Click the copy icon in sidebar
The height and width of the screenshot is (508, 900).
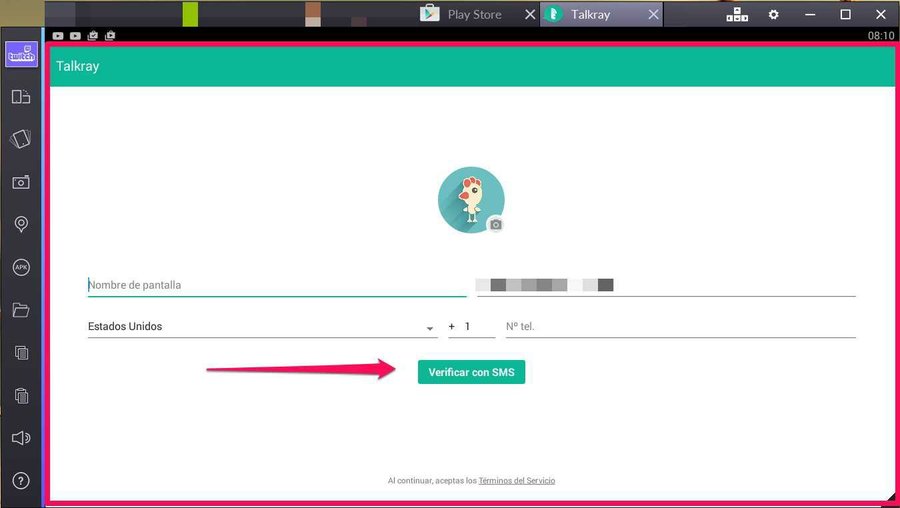pyautogui.click(x=21, y=352)
